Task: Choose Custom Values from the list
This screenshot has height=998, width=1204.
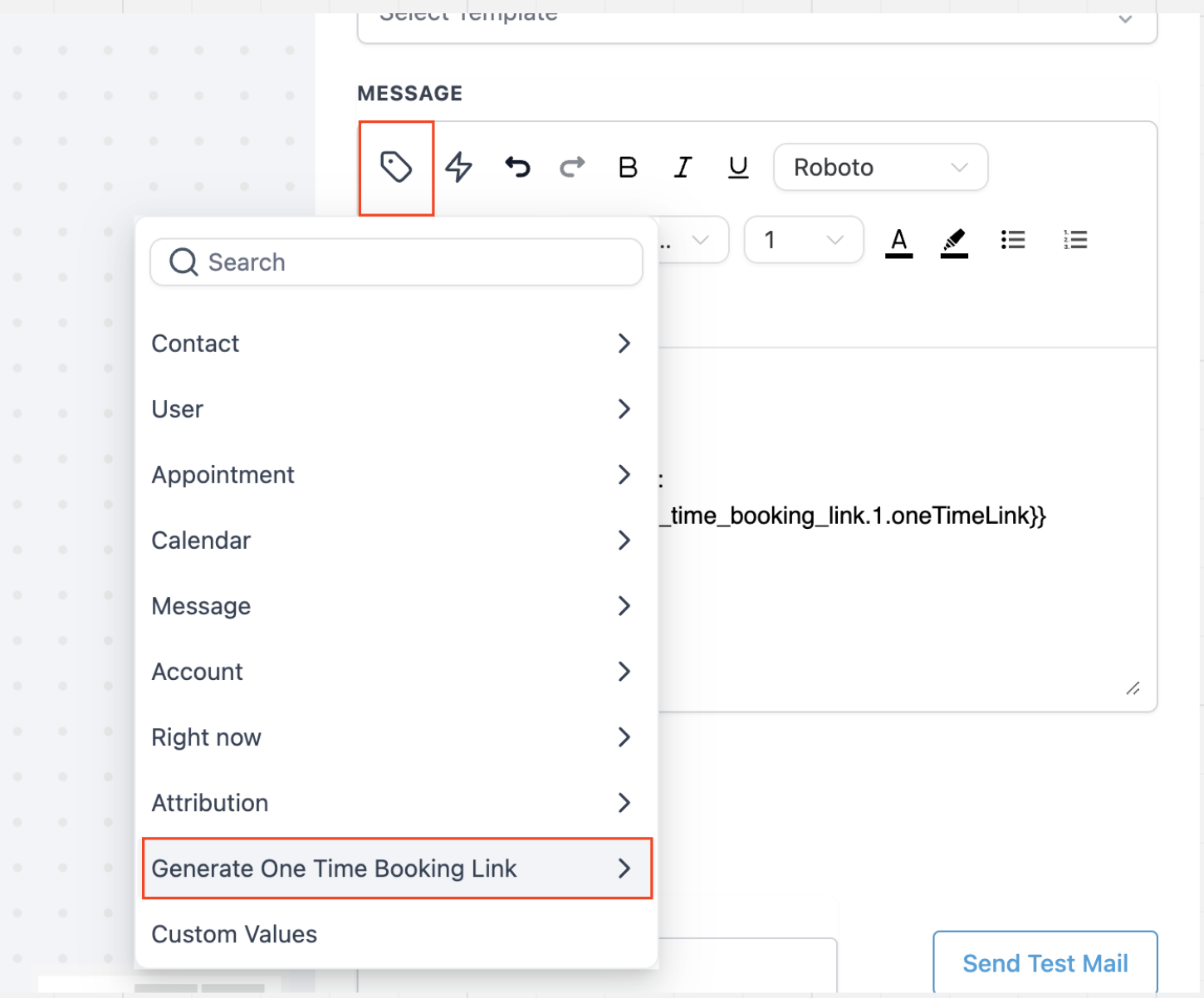Action: pyautogui.click(x=235, y=934)
